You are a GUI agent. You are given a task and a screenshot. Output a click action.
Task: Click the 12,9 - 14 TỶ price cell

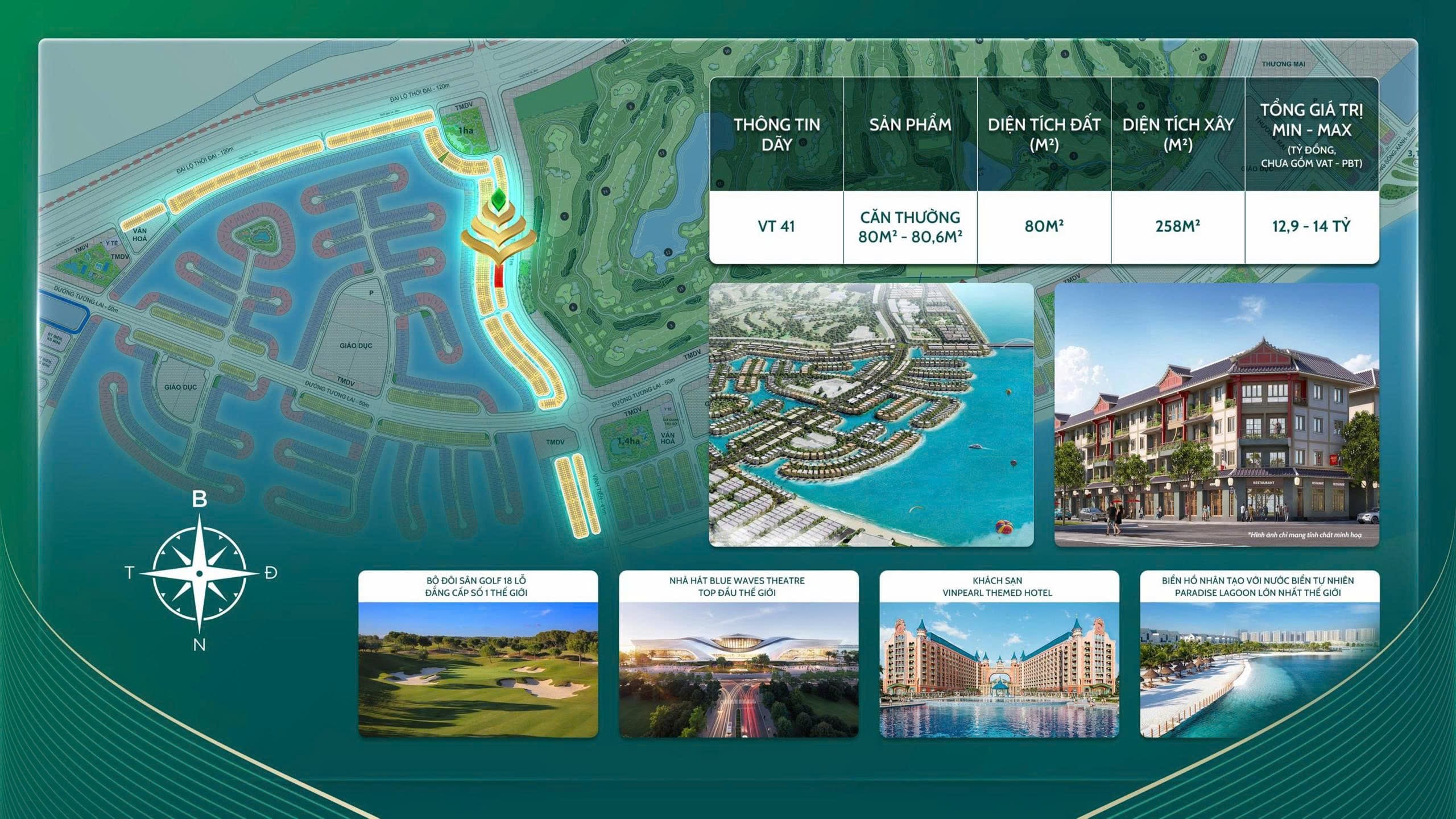click(x=1311, y=226)
